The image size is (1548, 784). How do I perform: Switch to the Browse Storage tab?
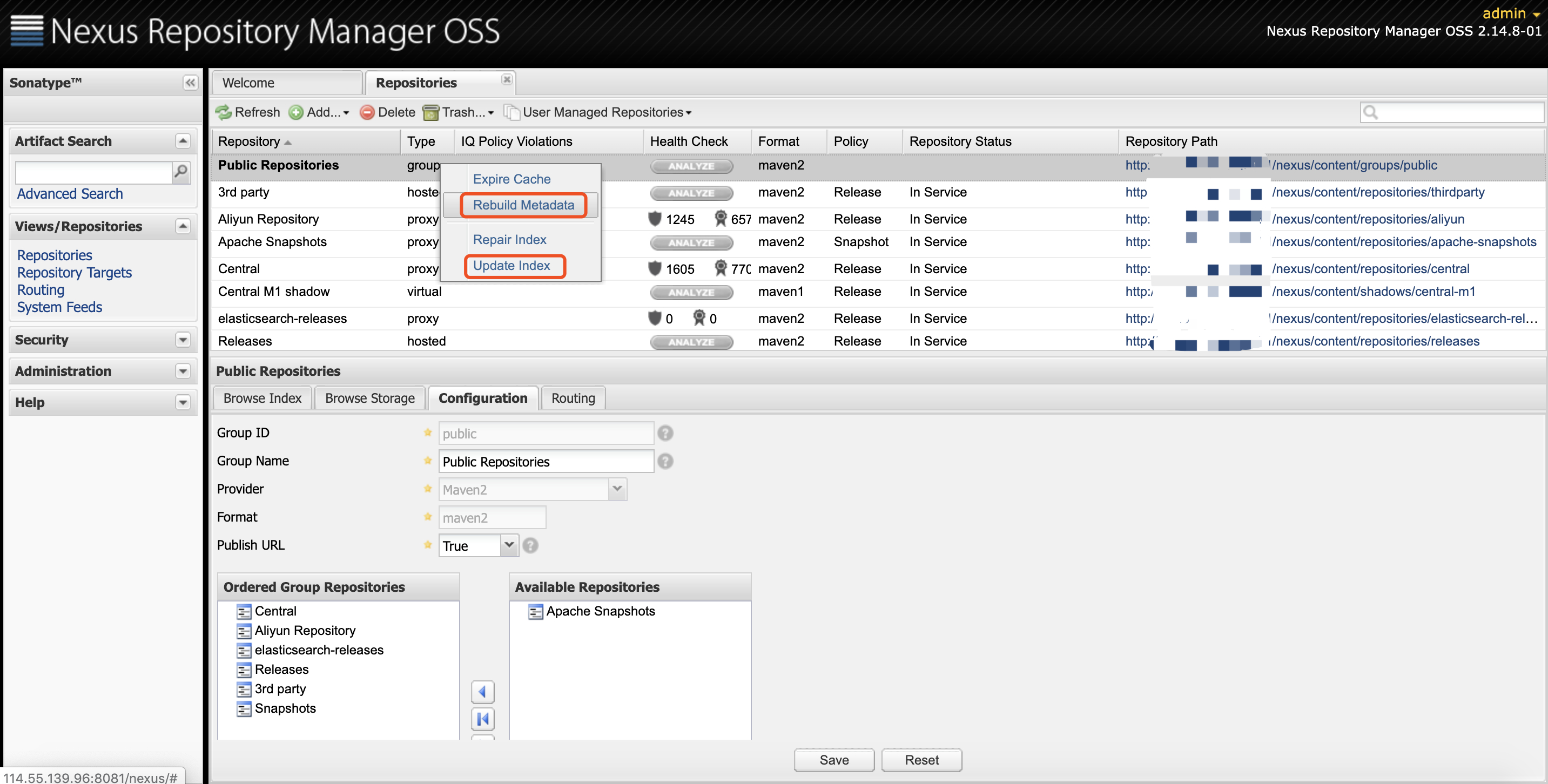click(x=369, y=398)
